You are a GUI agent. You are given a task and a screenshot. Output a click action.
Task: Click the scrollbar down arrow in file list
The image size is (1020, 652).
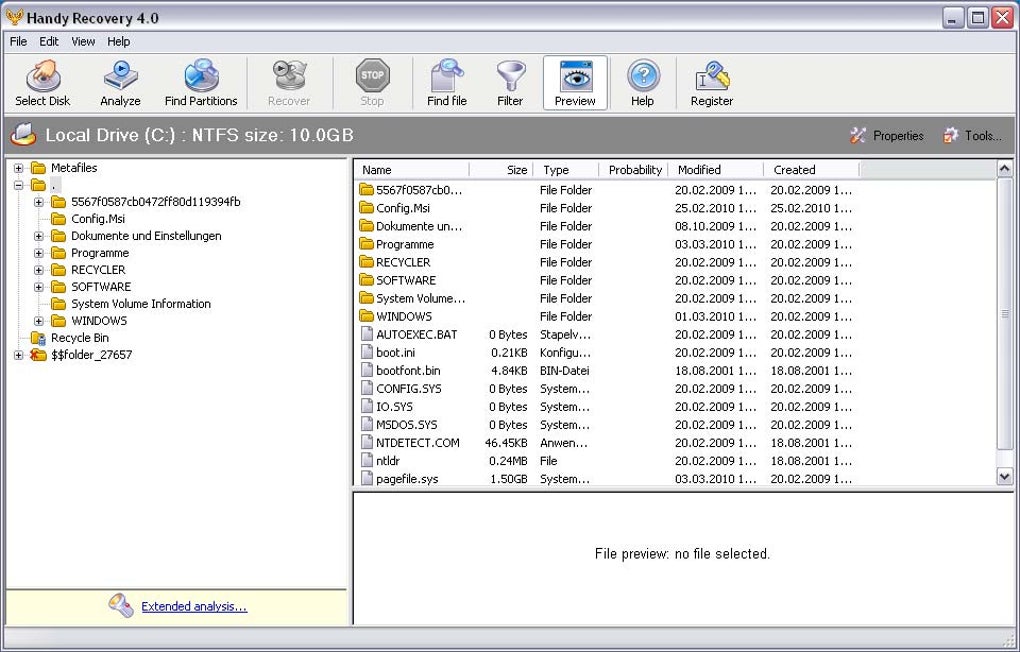1005,477
